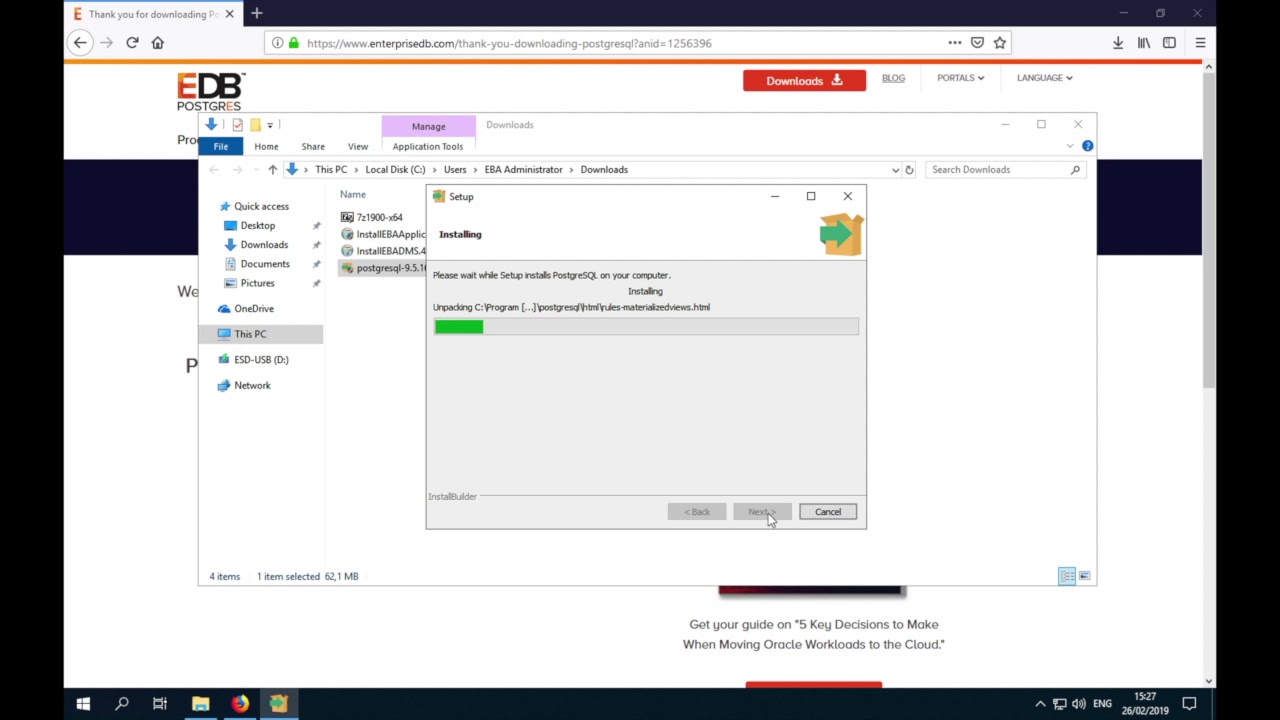Open the Action Center notifications icon
Screen dimensions: 1280x720
coord(1189,704)
